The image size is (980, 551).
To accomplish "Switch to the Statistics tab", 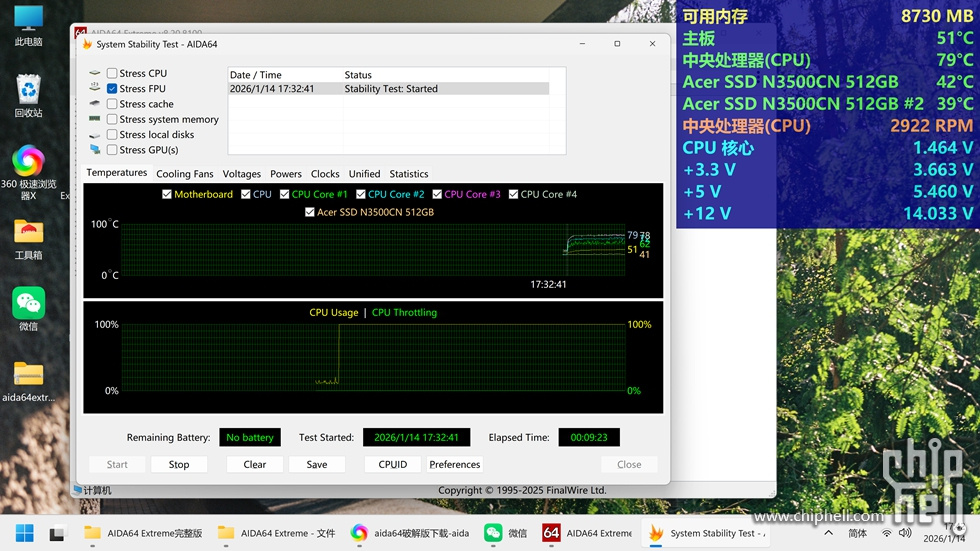I will tap(409, 174).
